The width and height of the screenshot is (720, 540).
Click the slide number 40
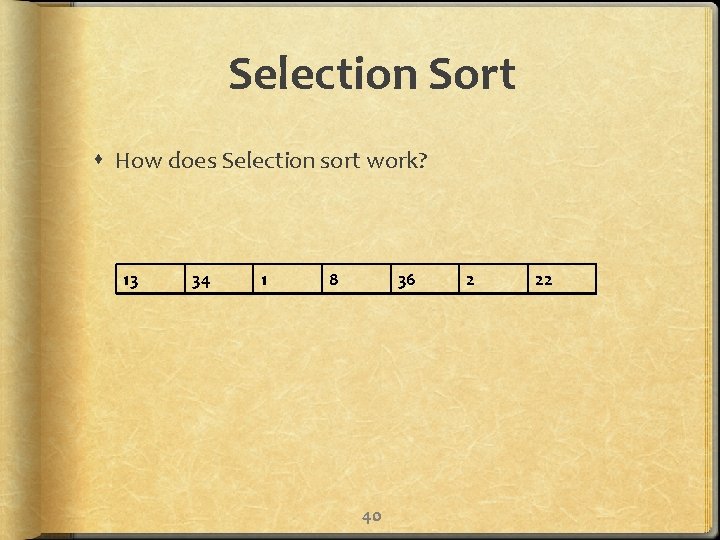click(371, 516)
